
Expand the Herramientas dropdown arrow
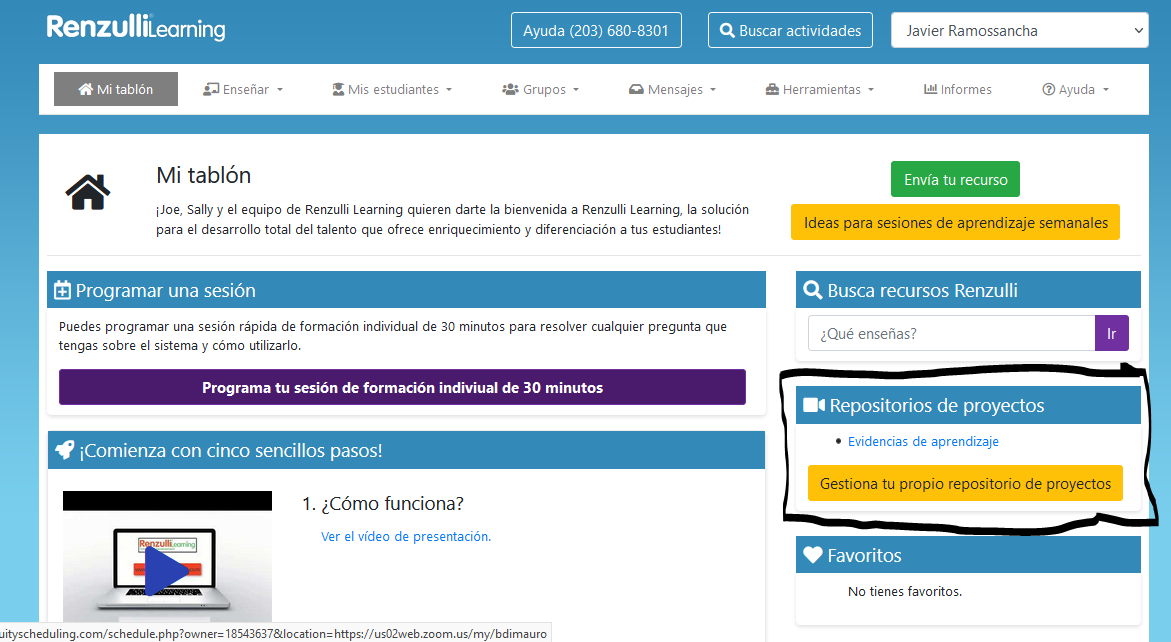pyautogui.click(x=871, y=90)
